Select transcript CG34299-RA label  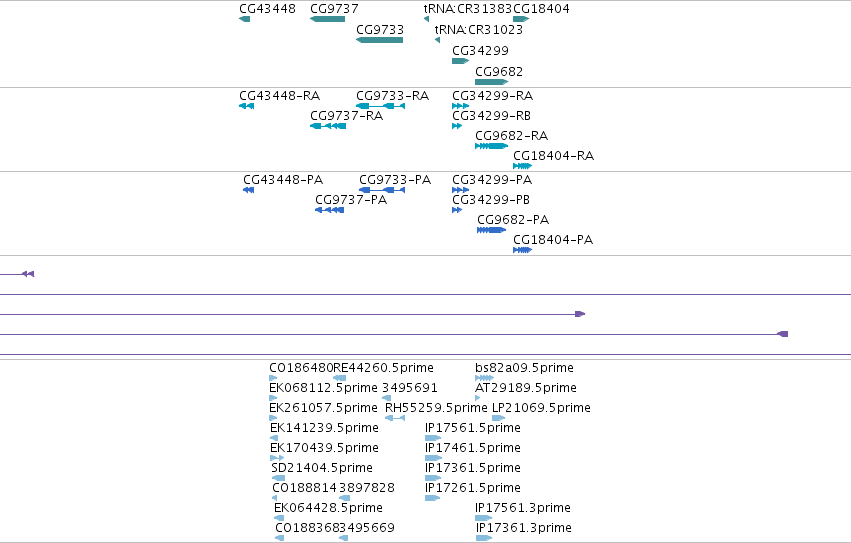(492, 96)
